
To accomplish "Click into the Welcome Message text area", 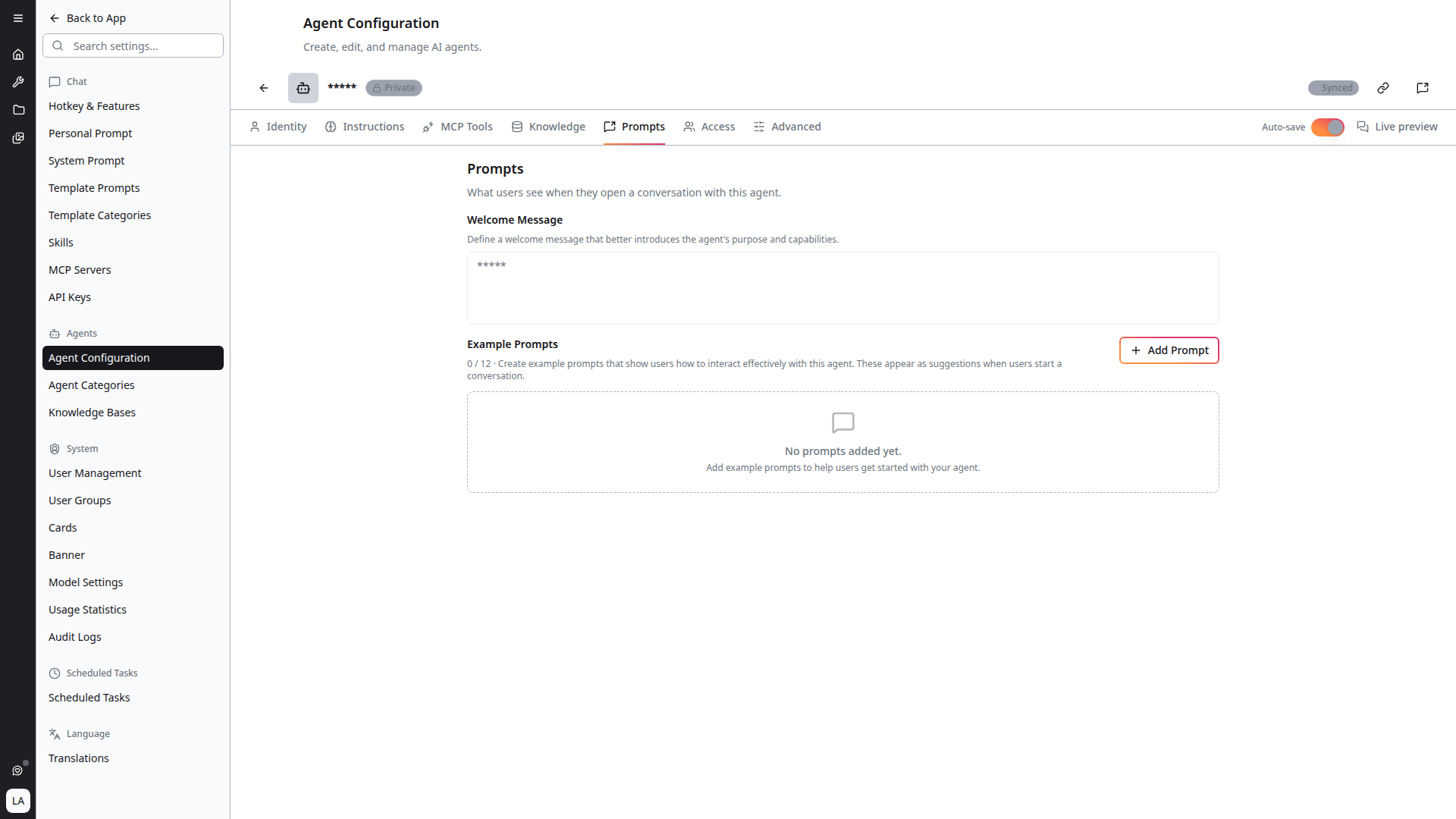I will [843, 288].
